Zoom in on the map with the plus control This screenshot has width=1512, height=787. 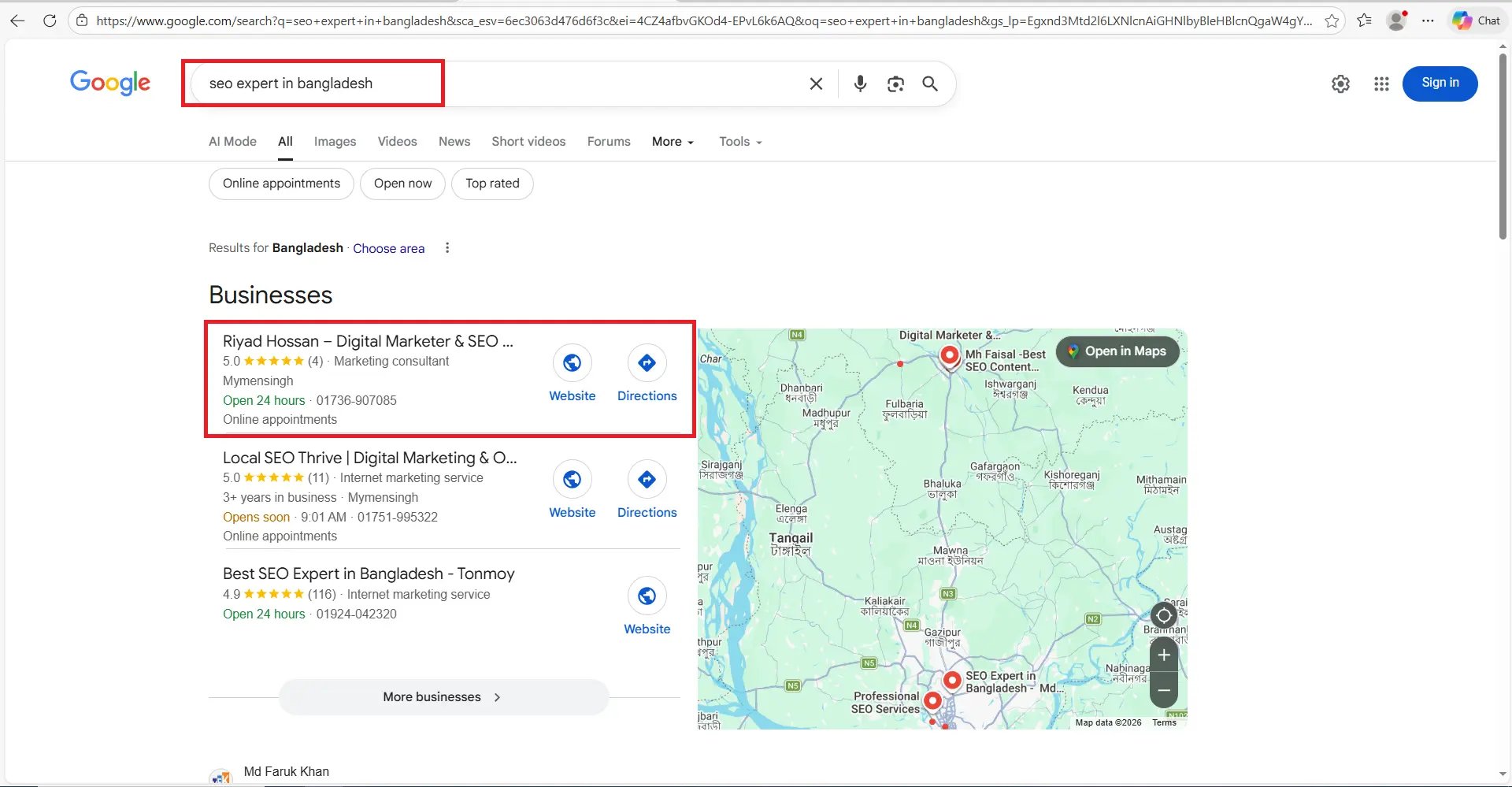point(1164,654)
